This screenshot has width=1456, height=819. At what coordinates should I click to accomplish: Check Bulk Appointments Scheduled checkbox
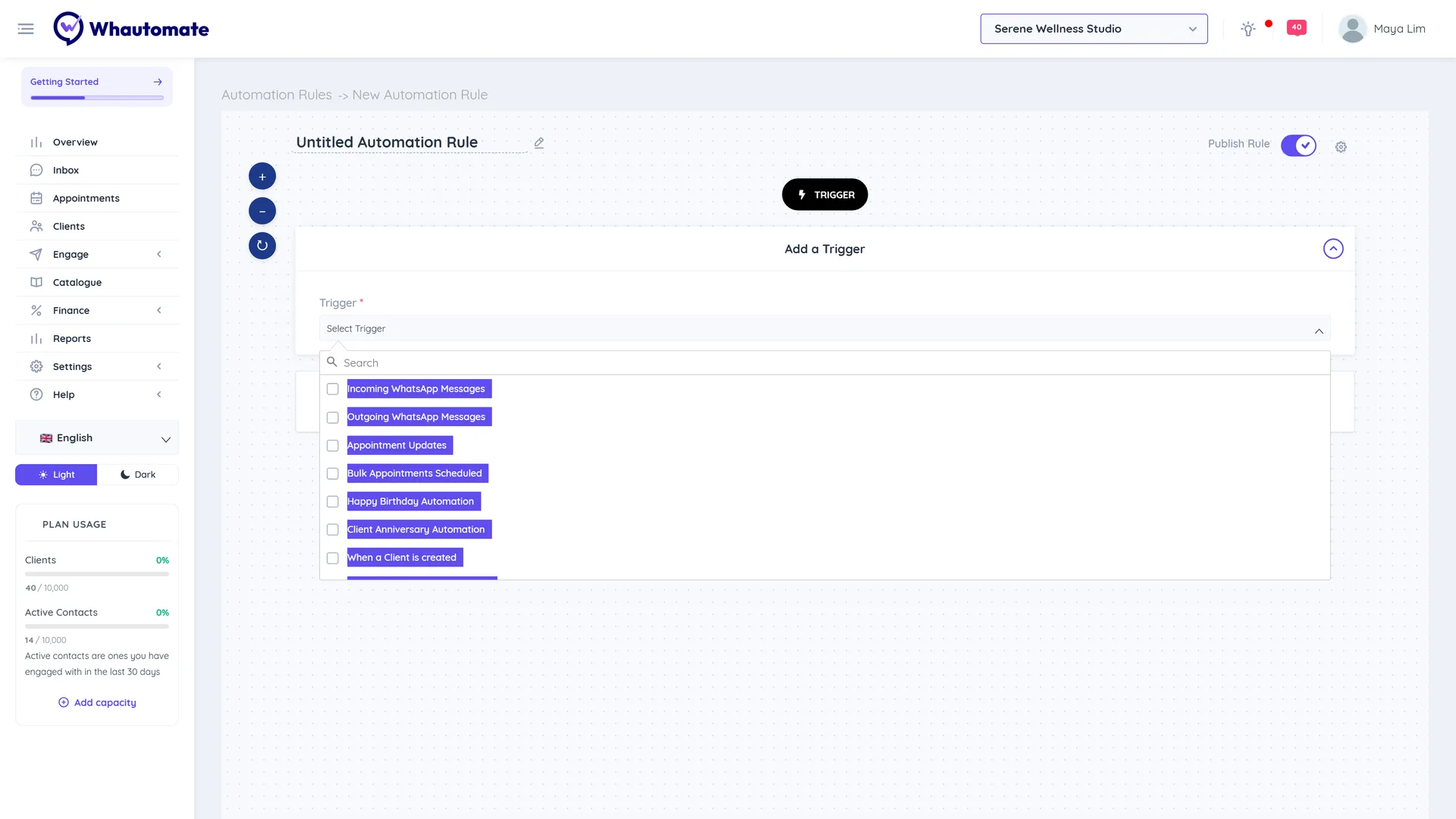333,474
